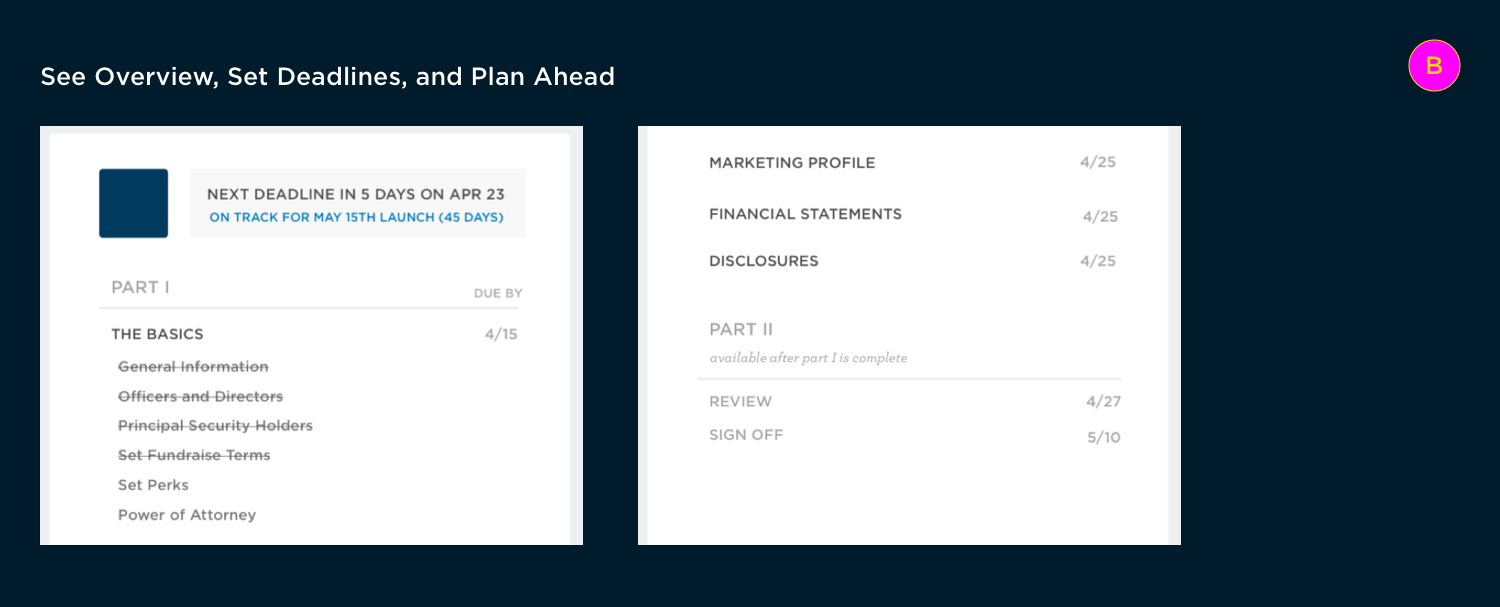Click The Basics 4/15 due date
Screen dimensions: 1500x607
pyautogui.click(x=501, y=334)
